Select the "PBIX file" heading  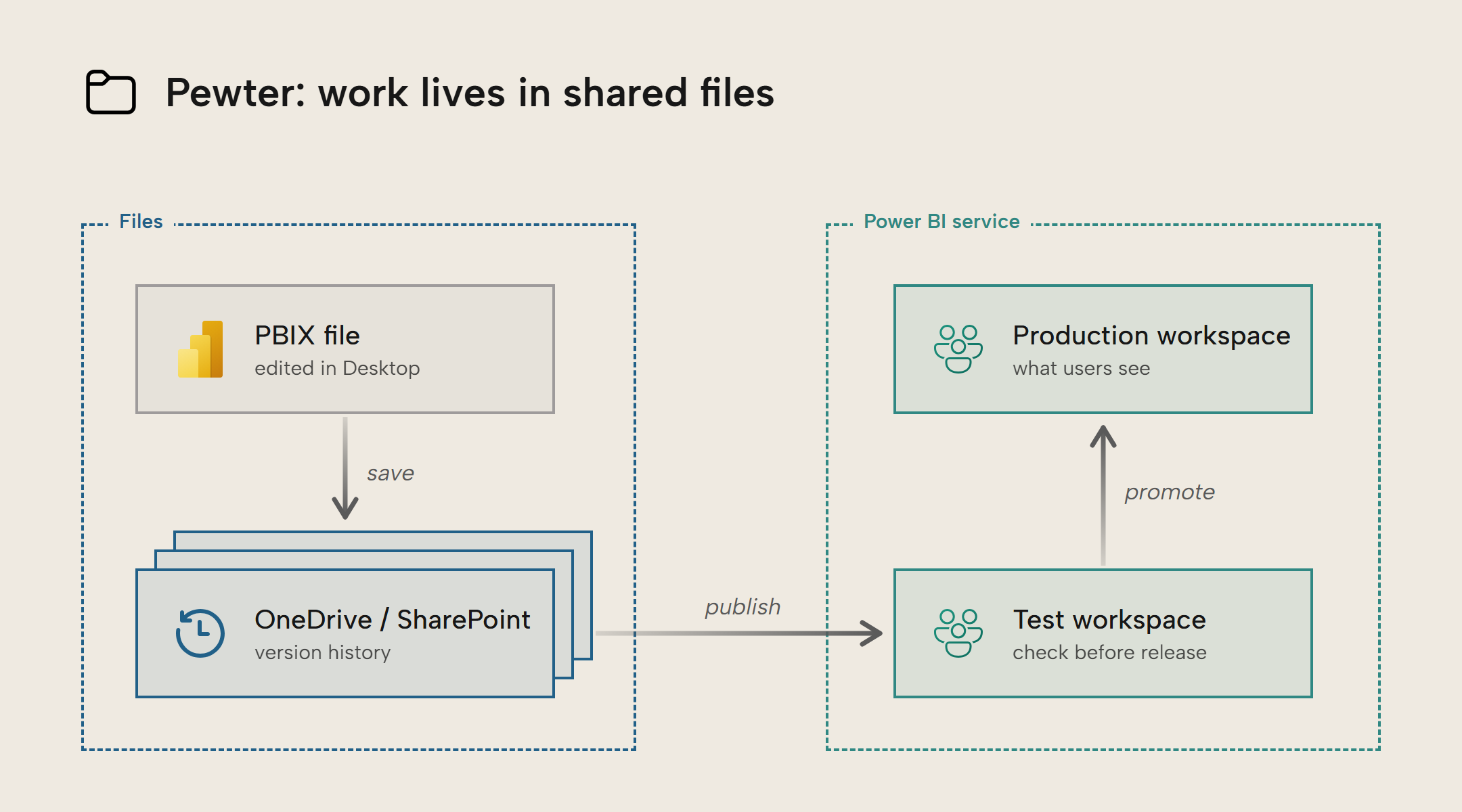(307, 336)
